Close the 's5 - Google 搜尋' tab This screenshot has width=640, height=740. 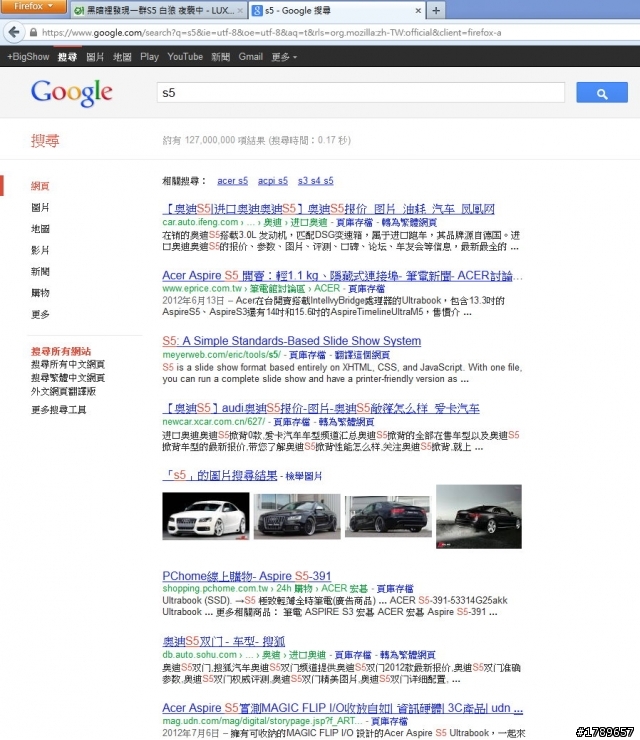418,10
